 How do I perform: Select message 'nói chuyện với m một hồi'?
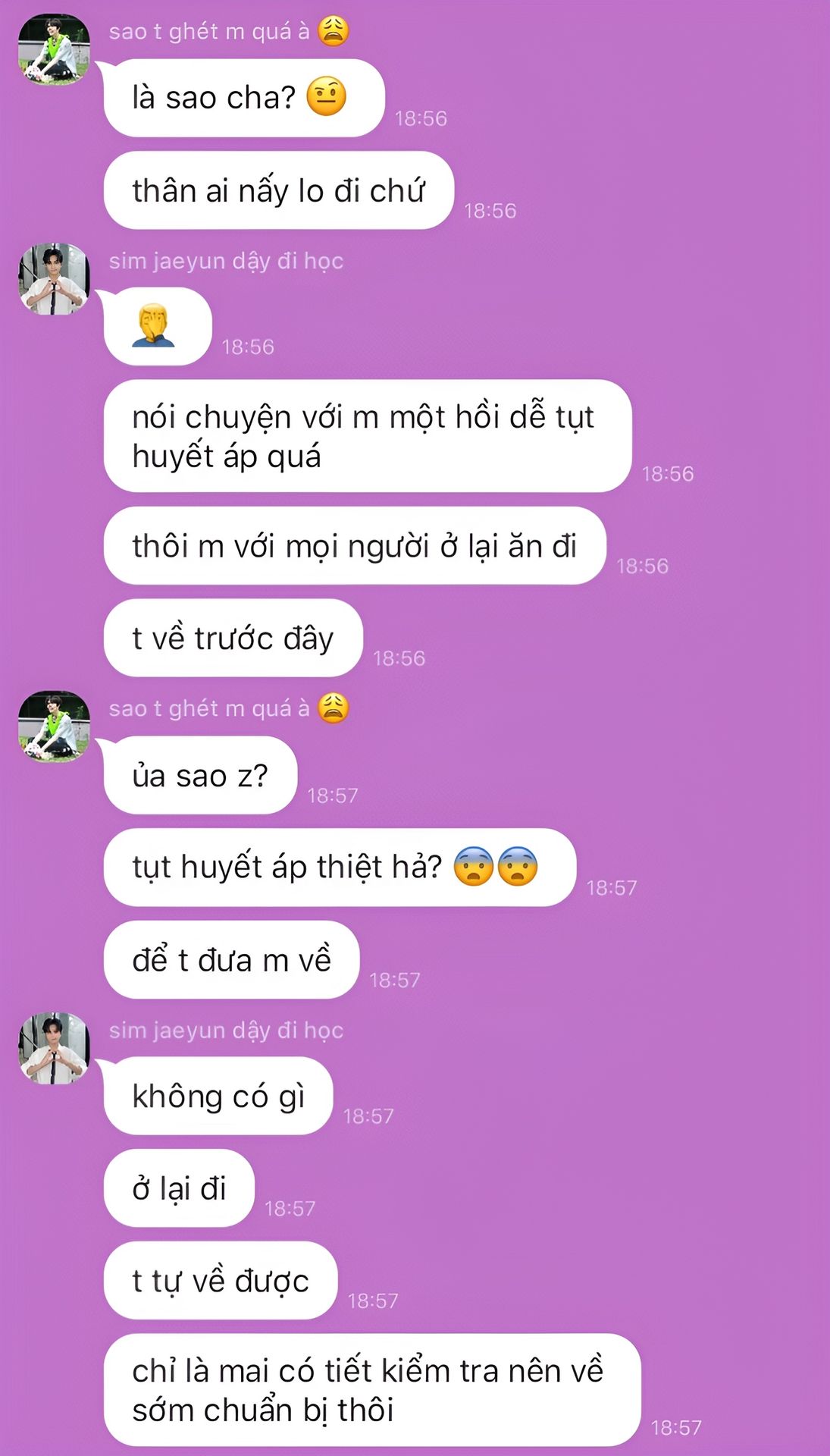(x=368, y=436)
